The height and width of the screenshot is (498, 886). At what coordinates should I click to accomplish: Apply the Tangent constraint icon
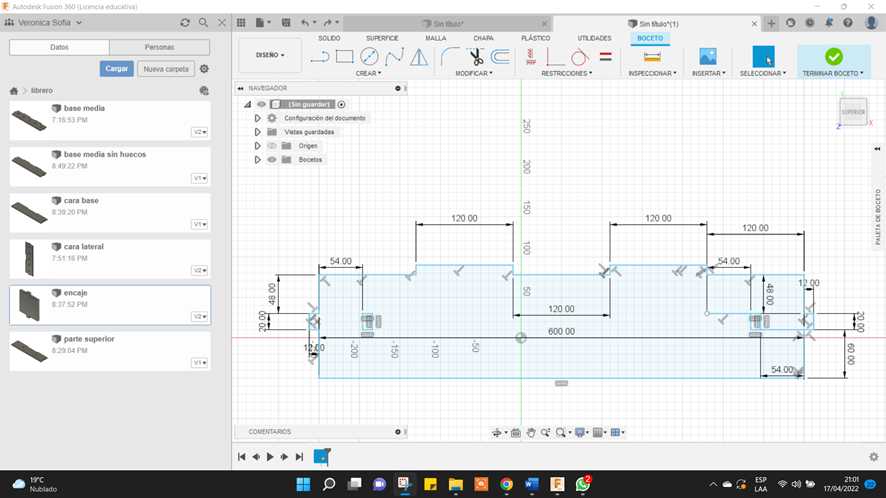pyautogui.click(x=580, y=57)
